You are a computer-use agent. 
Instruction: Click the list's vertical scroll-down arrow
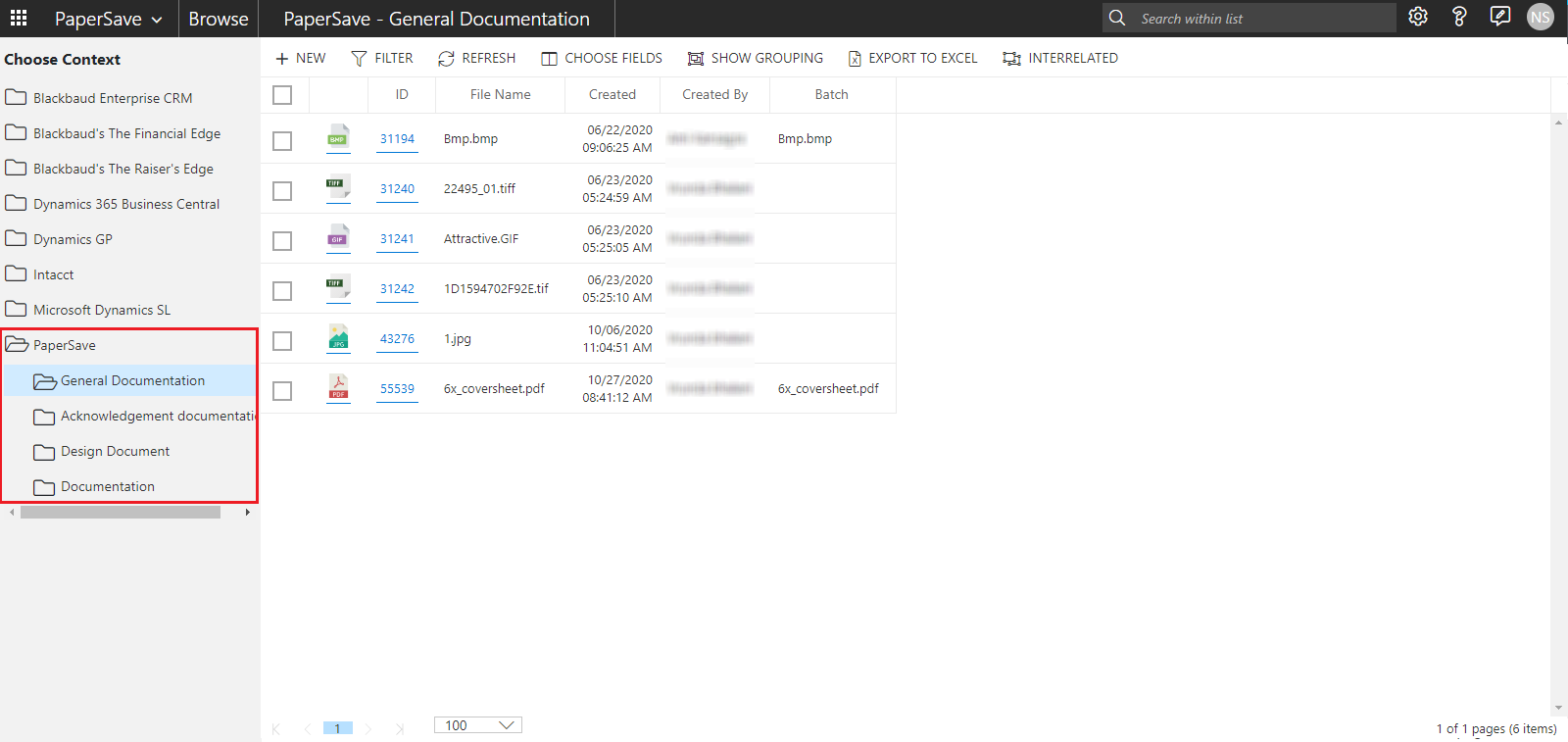pos(1558,709)
